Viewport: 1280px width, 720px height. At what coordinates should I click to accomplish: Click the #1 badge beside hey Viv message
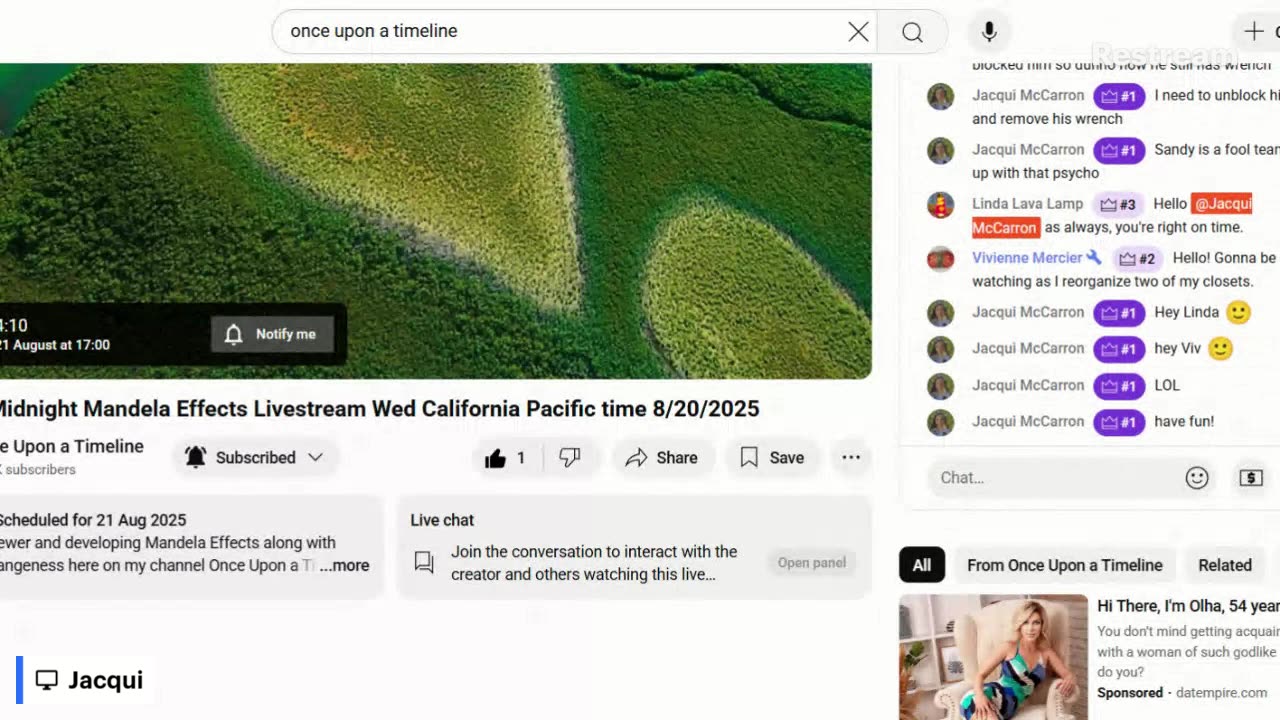1119,349
